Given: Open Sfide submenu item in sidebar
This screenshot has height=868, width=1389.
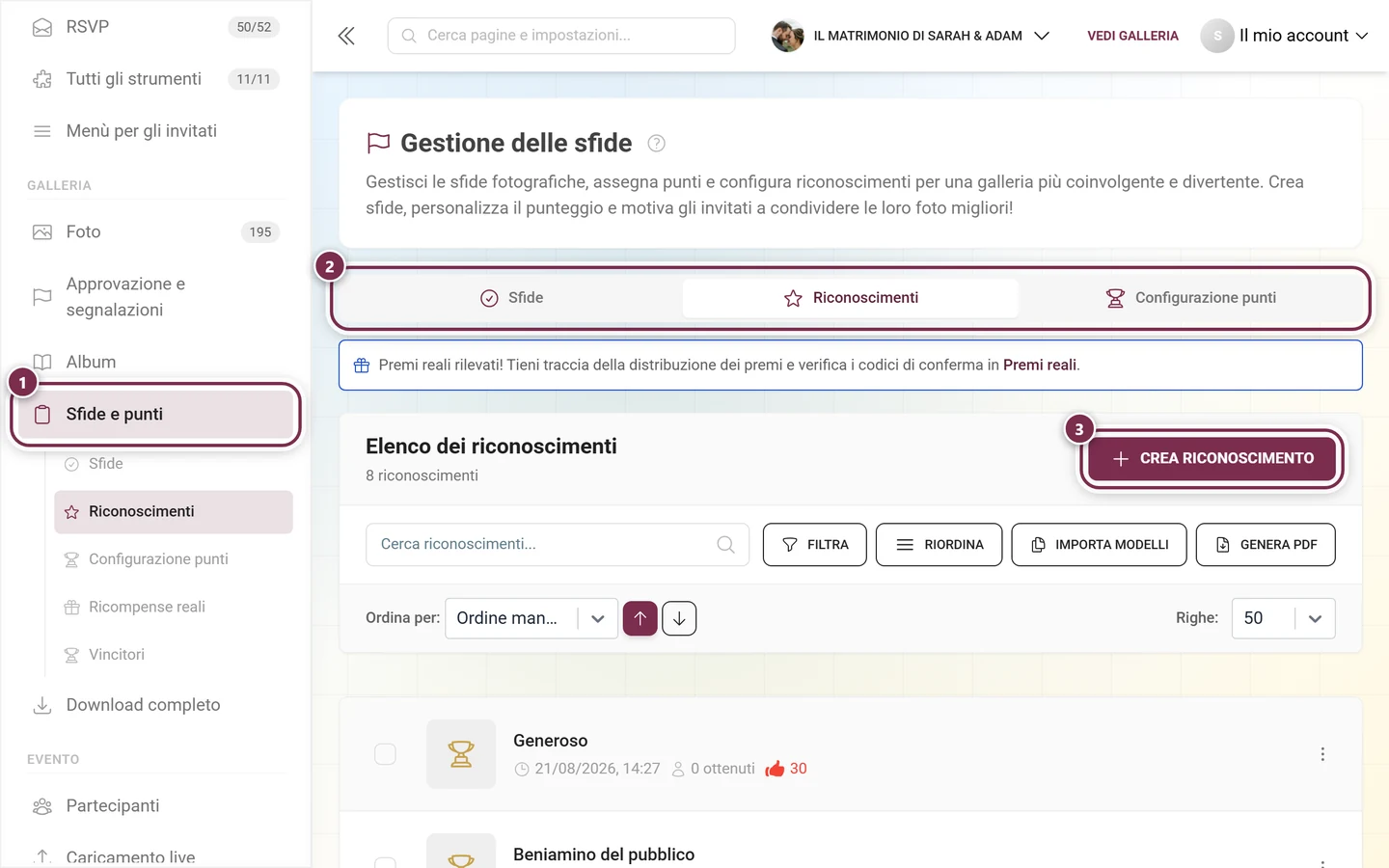Looking at the screenshot, I should coord(174,464).
